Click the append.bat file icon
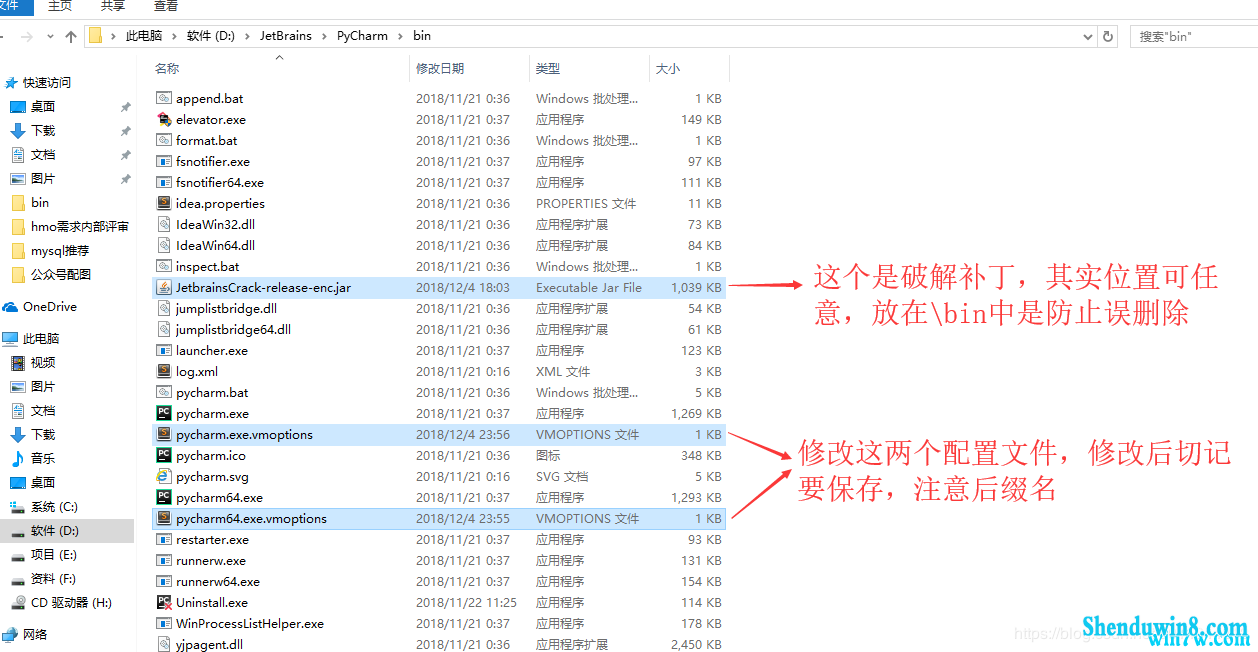This screenshot has width=1258, height=652. coord(164,98)
